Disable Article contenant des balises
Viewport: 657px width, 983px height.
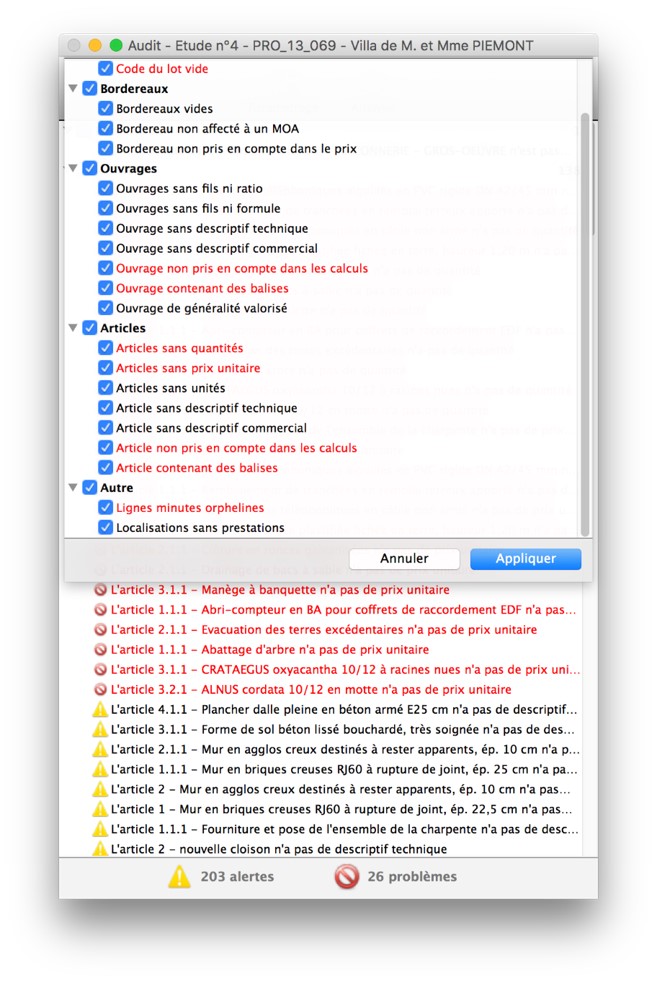pyautogui.click(x=105, y=468)
